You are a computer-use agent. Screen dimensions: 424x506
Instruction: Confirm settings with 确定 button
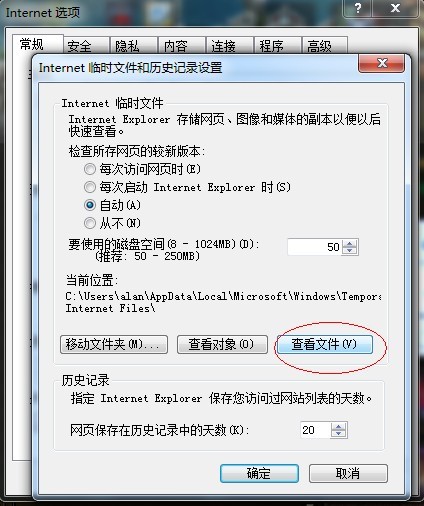[259, 473]
